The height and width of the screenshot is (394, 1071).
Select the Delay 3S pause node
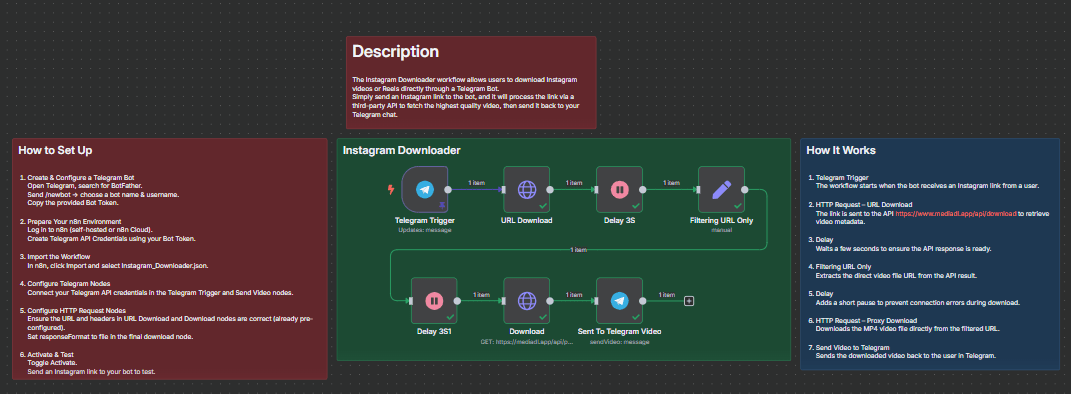619,189
